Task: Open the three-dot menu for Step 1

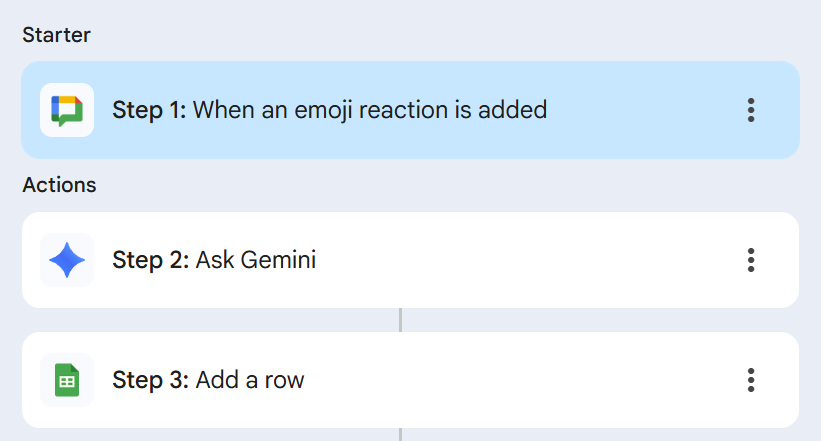Action: (x=751, y=110)
